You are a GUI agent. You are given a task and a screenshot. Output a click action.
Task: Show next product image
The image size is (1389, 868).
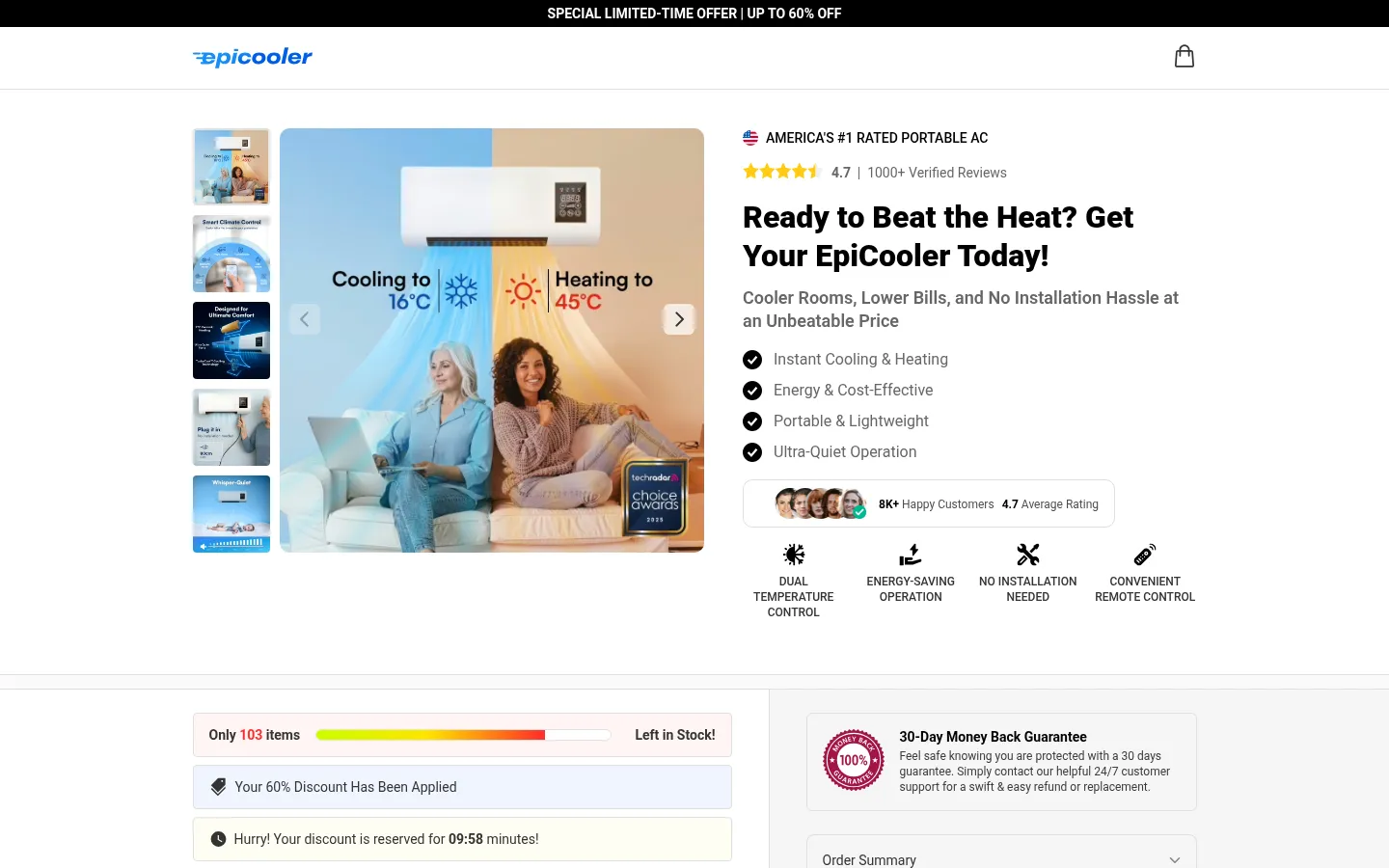(679, 319)
